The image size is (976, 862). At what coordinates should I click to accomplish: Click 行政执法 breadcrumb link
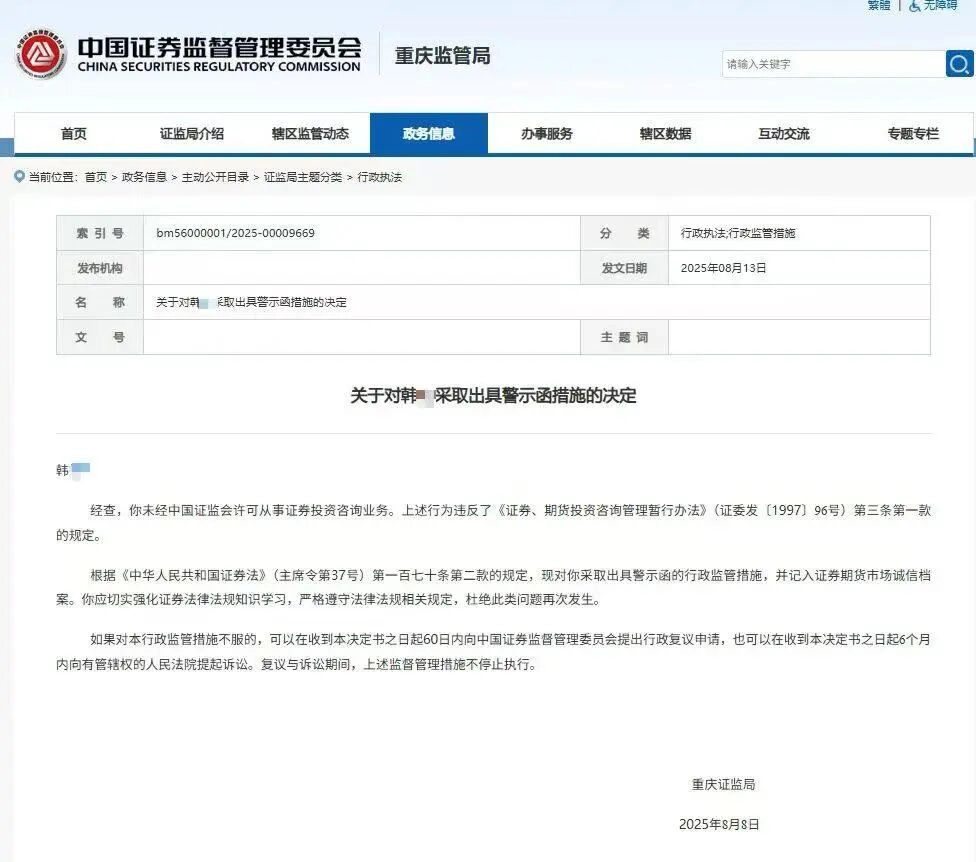380,177
